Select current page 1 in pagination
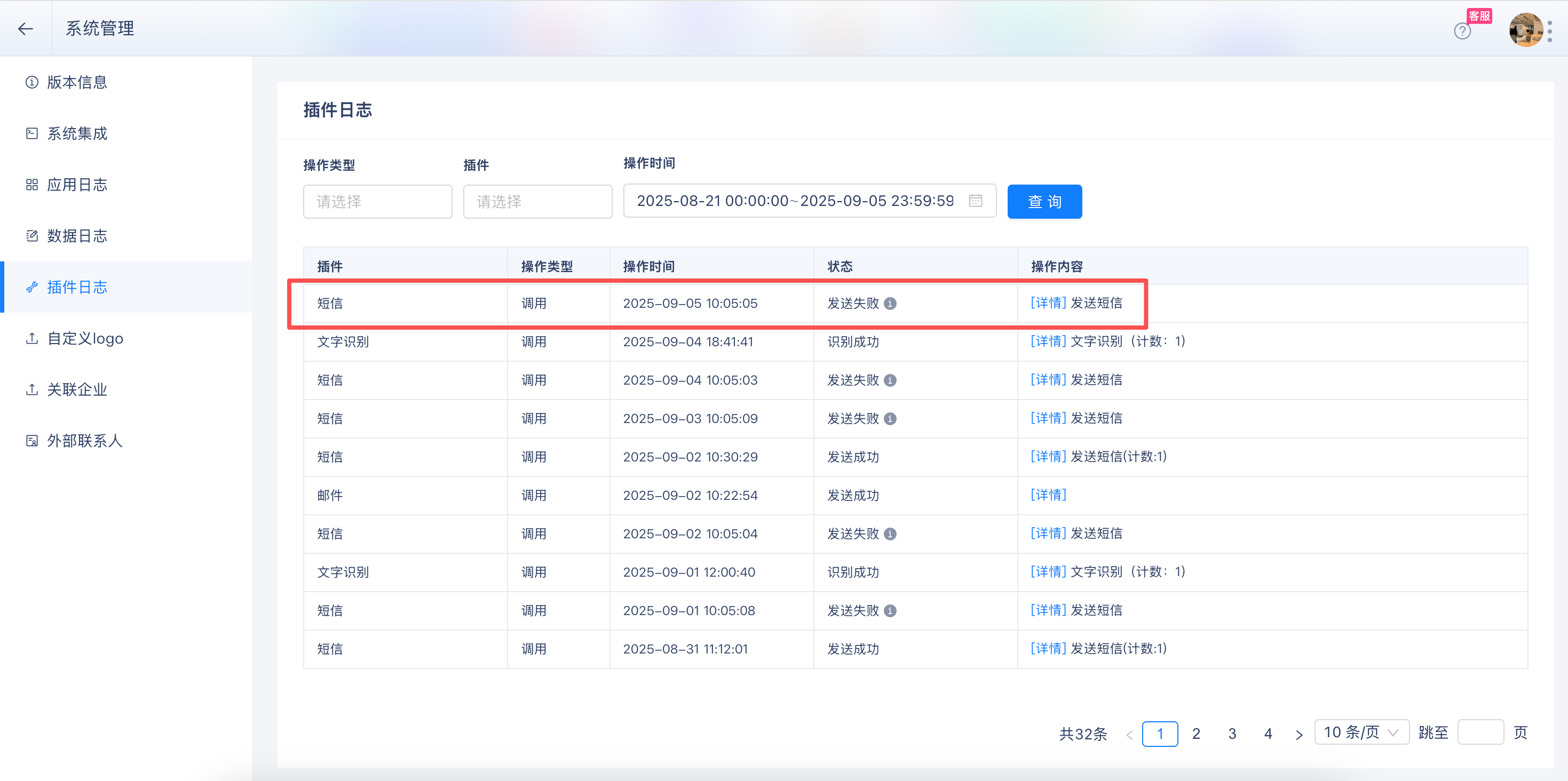 1160,734
